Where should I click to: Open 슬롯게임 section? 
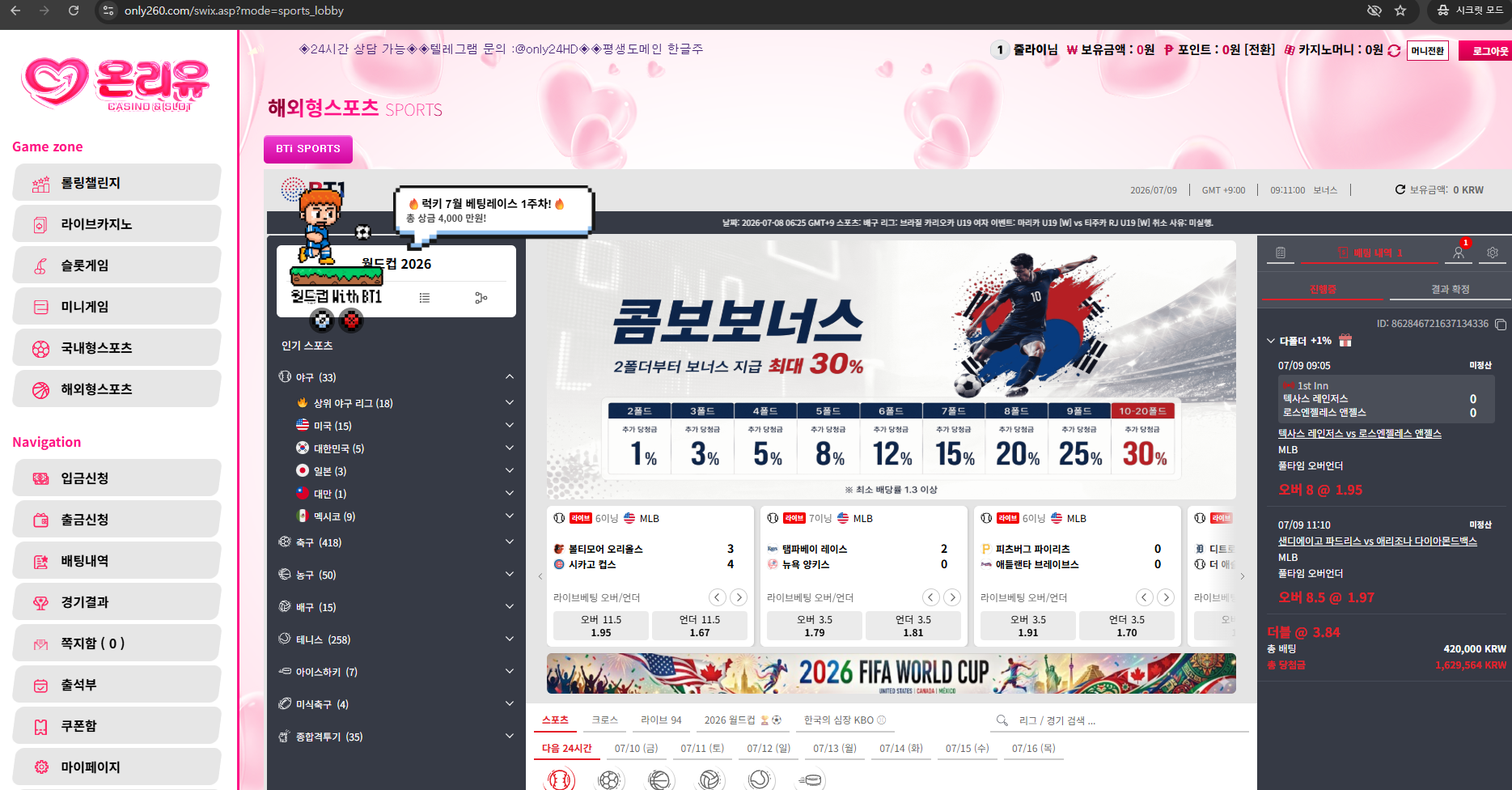click(116, 265)
